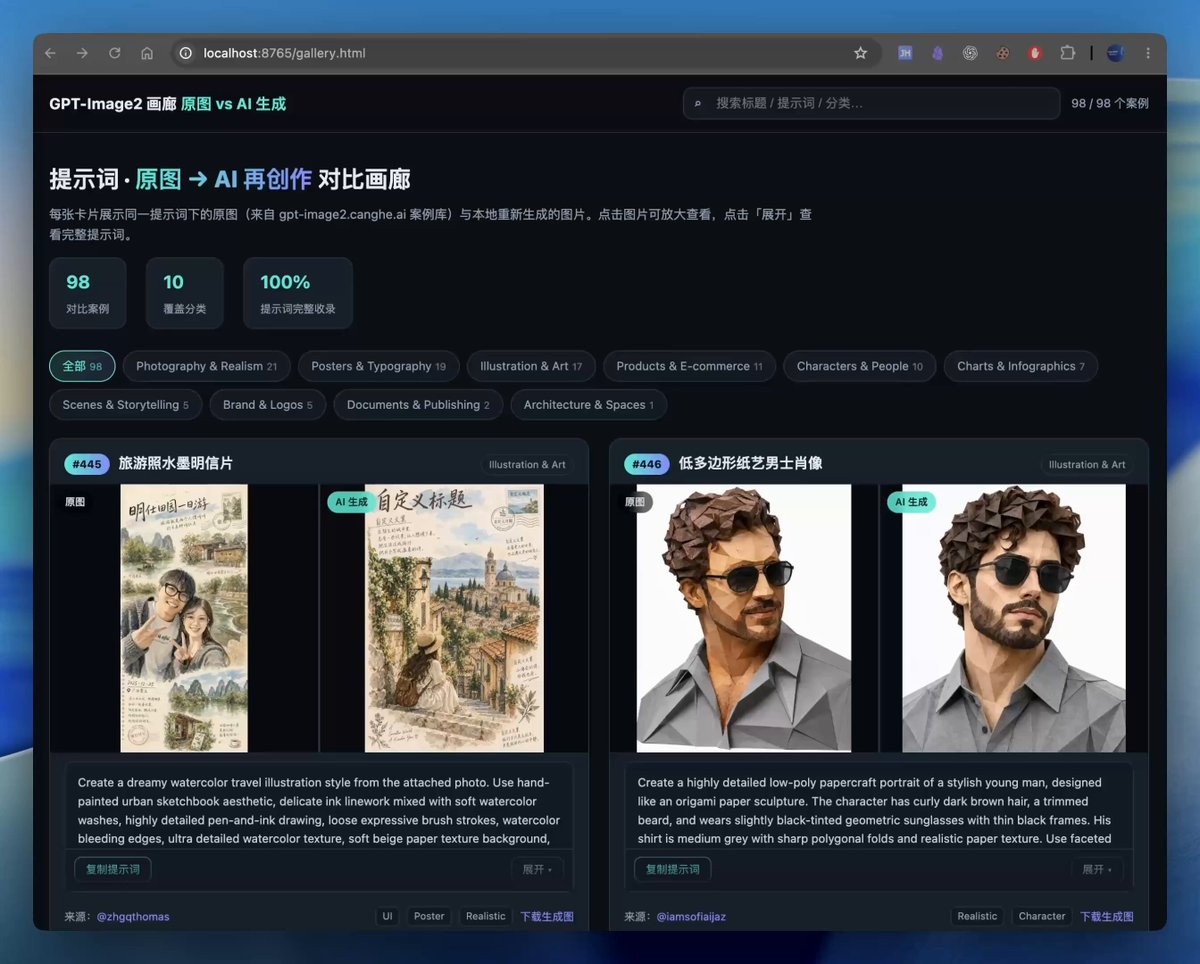The image size is (1200, 964).
Task: Expand the full prompt of card #445
Action: pyautogui.click(x=537, y=869)
